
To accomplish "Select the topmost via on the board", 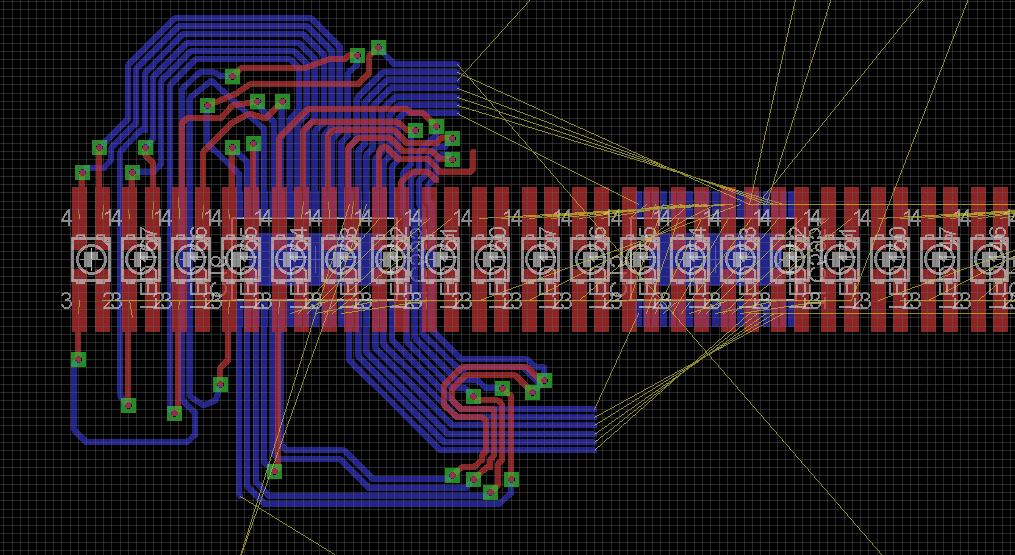I will click(x=379, y=47).
